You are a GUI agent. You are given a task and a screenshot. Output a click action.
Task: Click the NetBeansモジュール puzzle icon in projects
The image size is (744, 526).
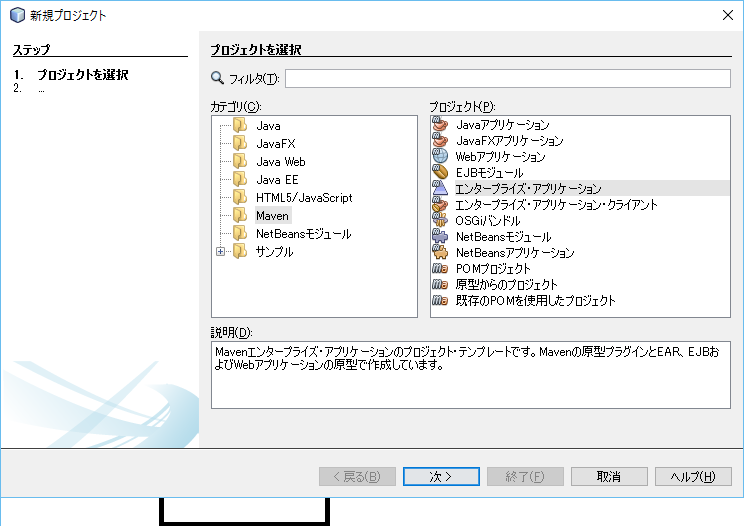point(440,236)
